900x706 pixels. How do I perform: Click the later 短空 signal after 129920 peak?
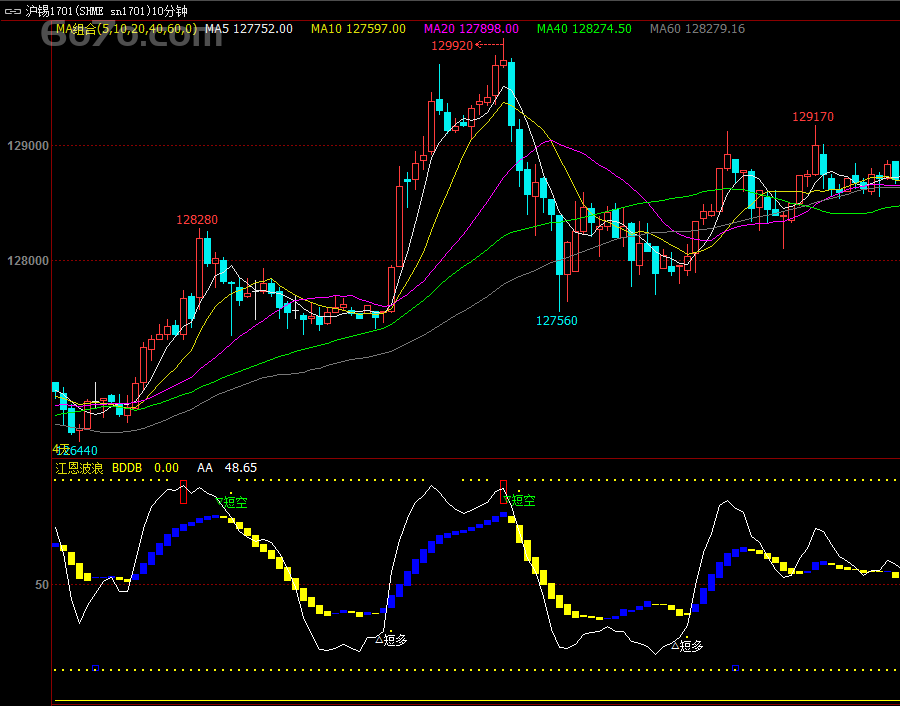(519, 500)
